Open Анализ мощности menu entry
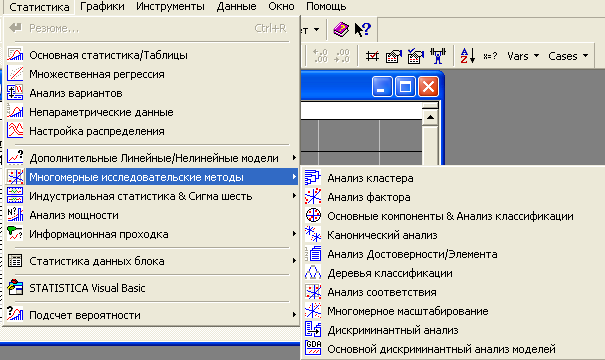This screenshot has height=360, width=605. 151,215
